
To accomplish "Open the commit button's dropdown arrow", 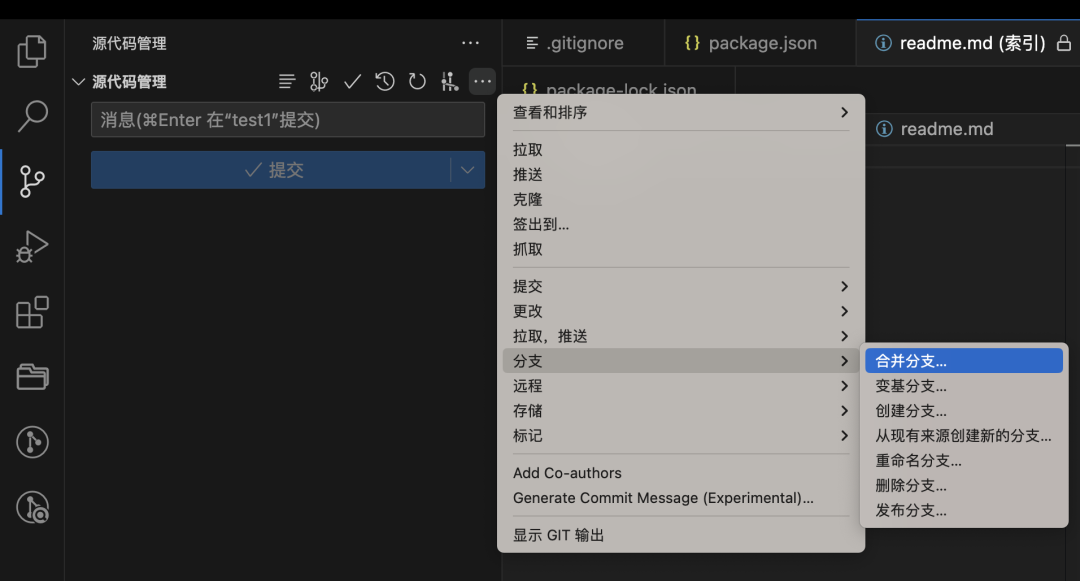I will (x=466, y=170).
